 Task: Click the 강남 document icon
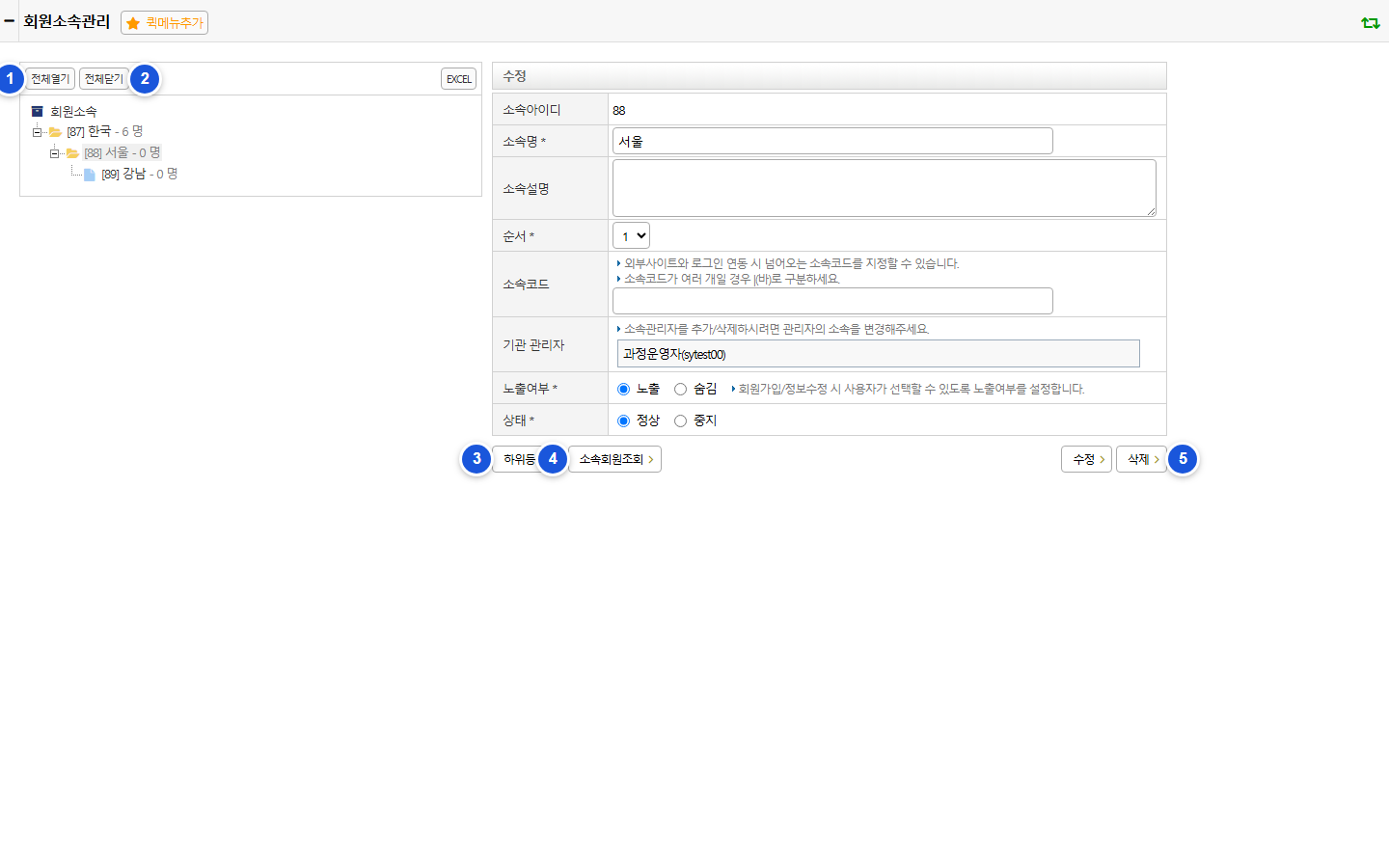click(x=90, y=175)
